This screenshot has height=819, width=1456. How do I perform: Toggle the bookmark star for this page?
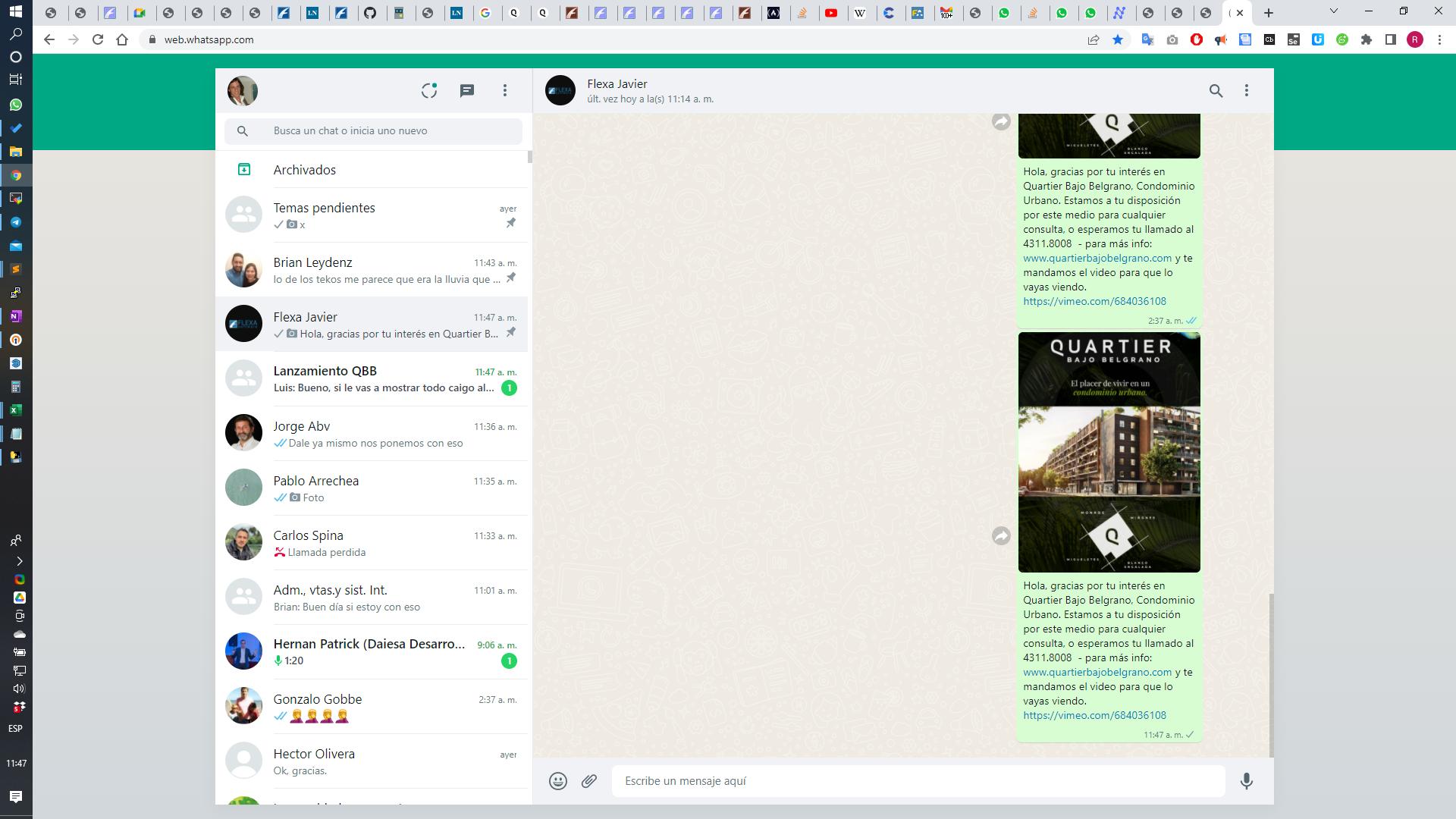click(x=1118, y=39)
